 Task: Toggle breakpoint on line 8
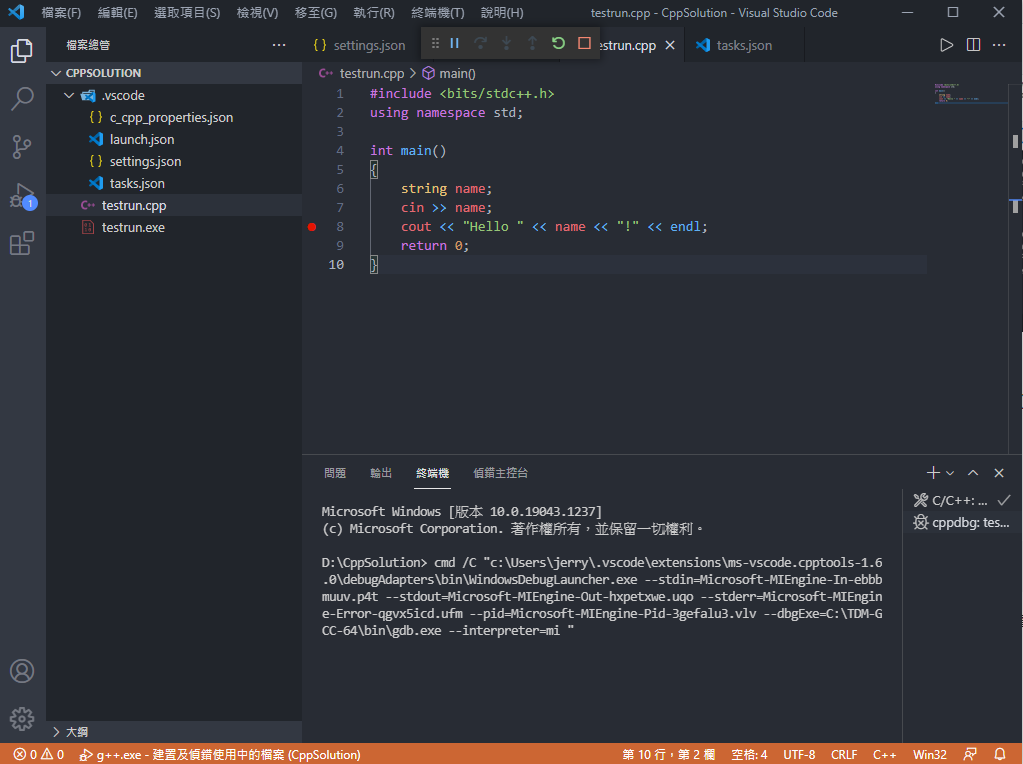312,227
